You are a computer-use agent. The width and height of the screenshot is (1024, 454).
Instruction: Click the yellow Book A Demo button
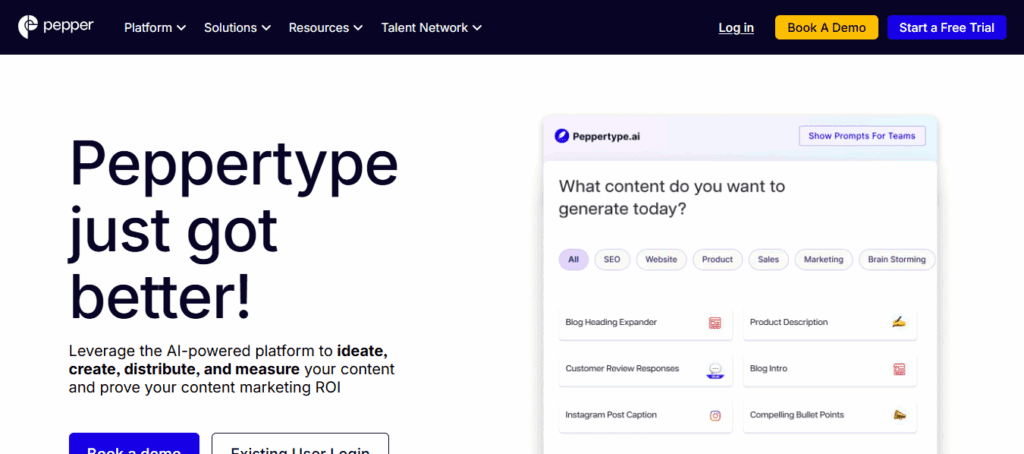coord(826,27)
